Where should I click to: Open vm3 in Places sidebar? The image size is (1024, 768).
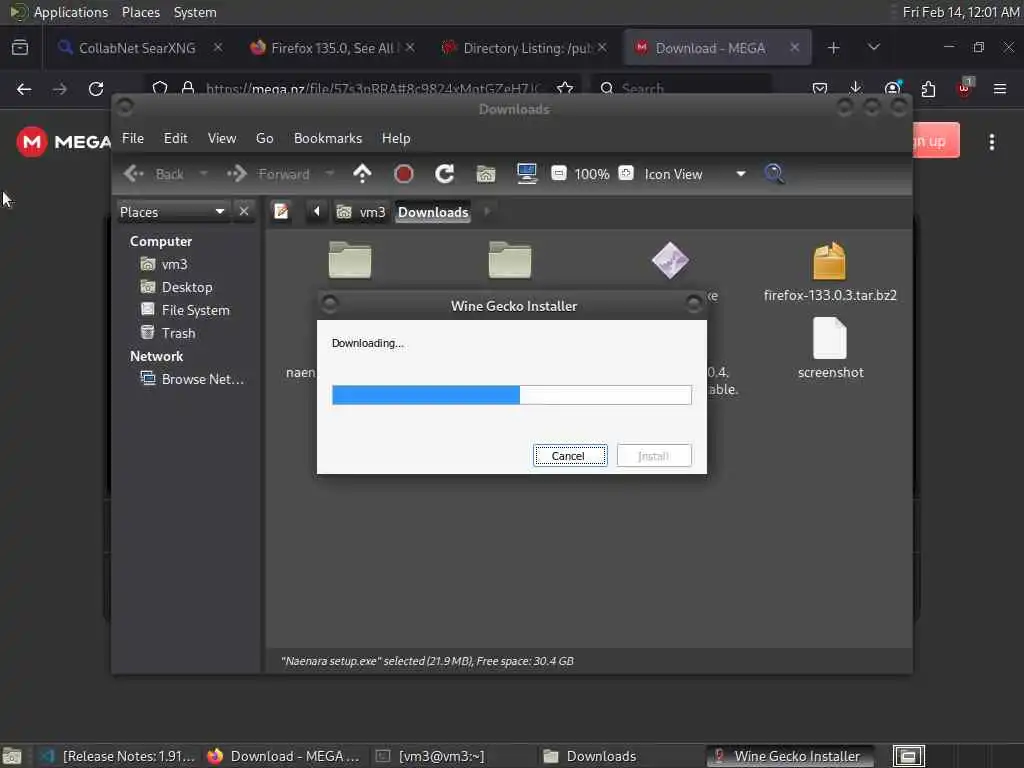pos(165,264)
